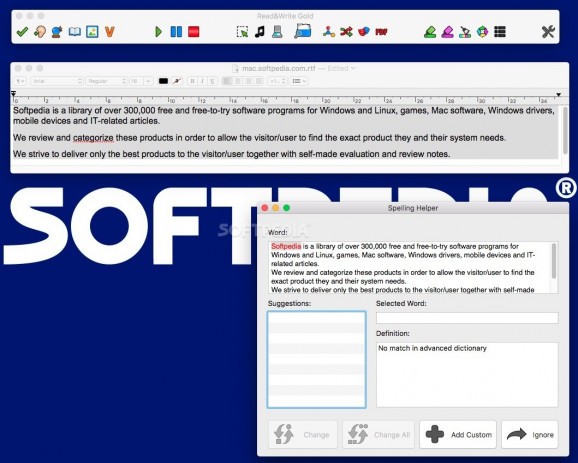Stop speech with red Stop button
This screenshot has height=463, width=578.
click(194, 32)
